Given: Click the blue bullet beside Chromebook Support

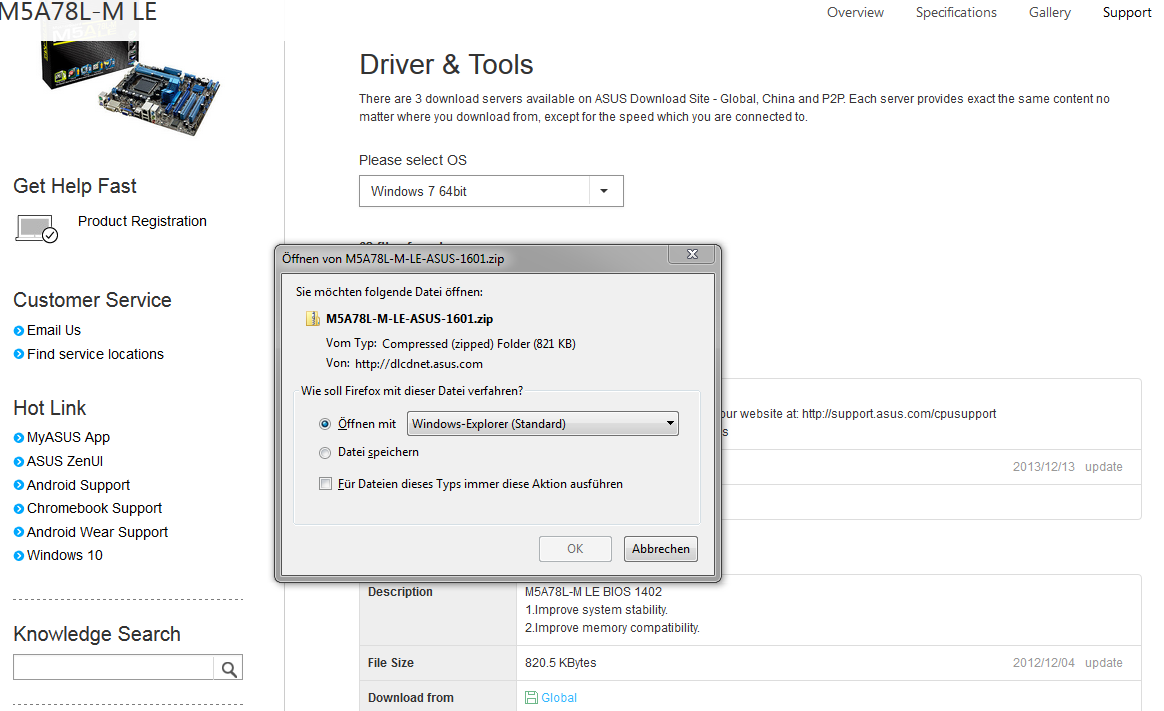Looking at the screenshot, I should click(x=19, y=509).
